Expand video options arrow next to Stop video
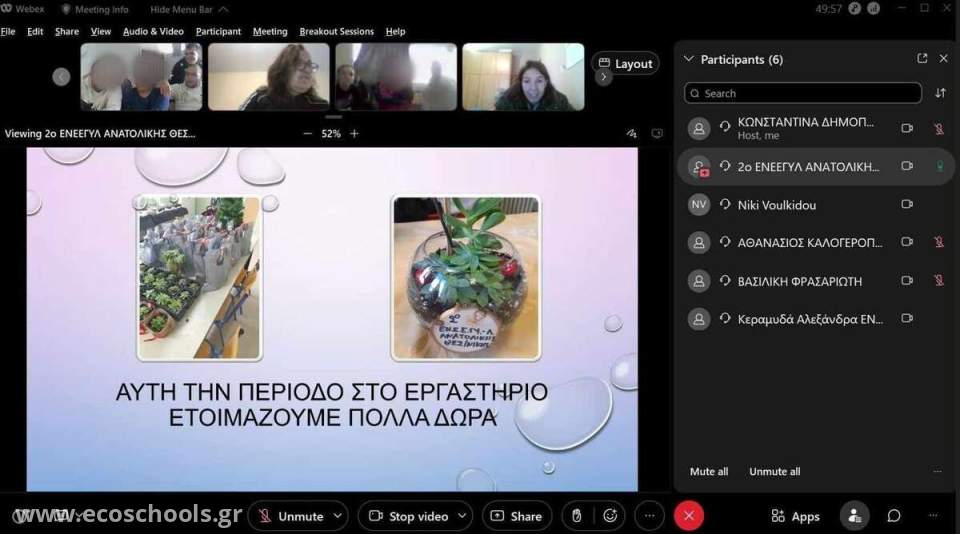Screen dimensions: 960x534 coord(462,516)
